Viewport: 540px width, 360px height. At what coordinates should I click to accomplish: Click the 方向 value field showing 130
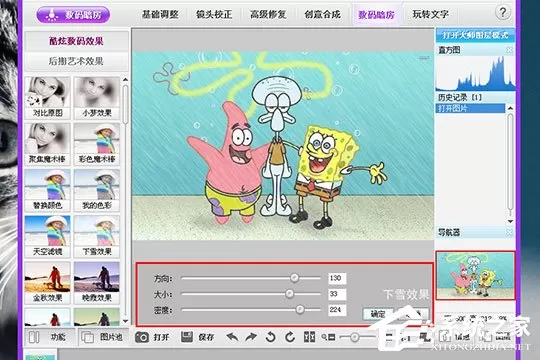point(337,278)
